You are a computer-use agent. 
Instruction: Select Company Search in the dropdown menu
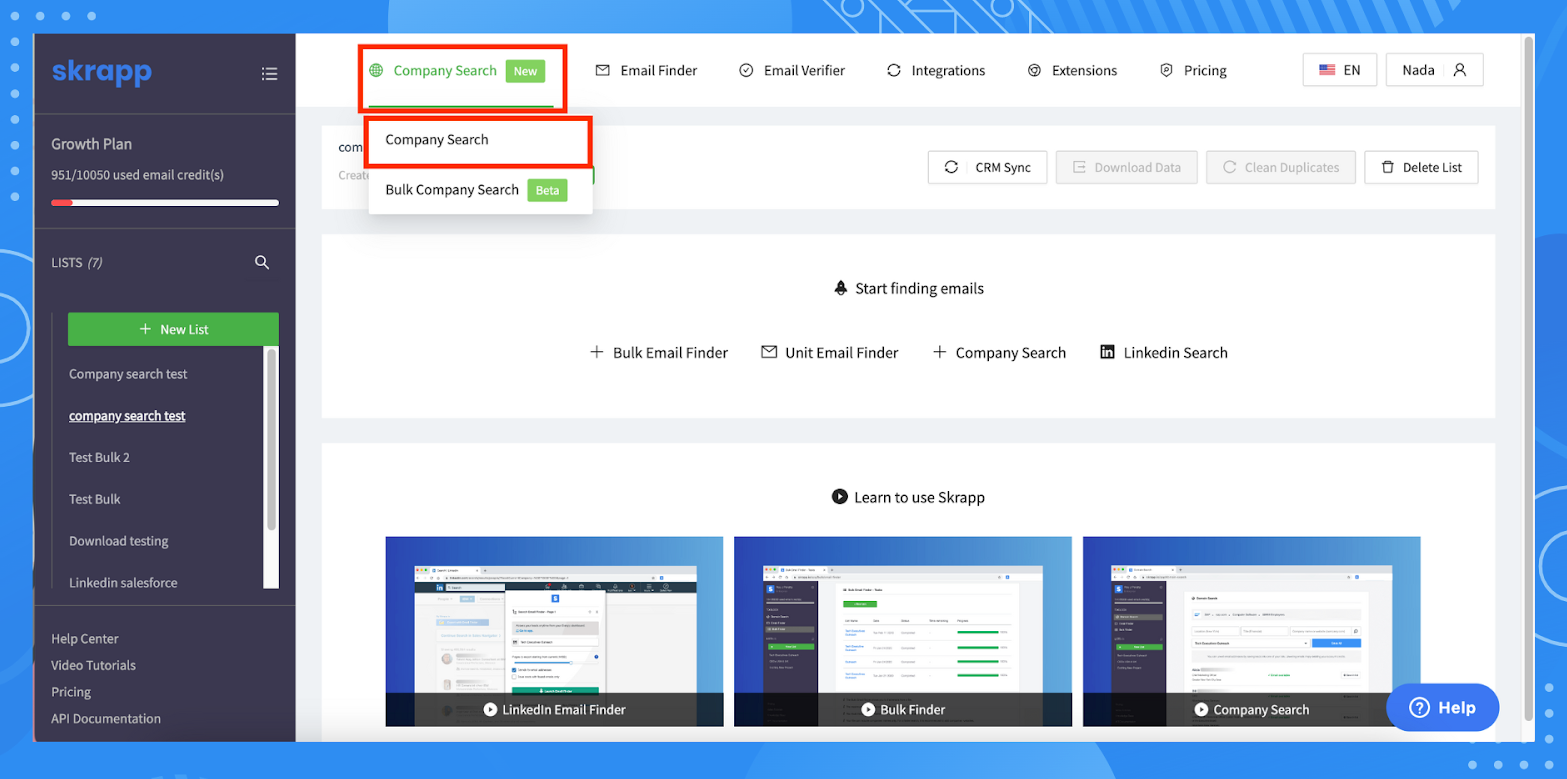(x=480, y=140)
